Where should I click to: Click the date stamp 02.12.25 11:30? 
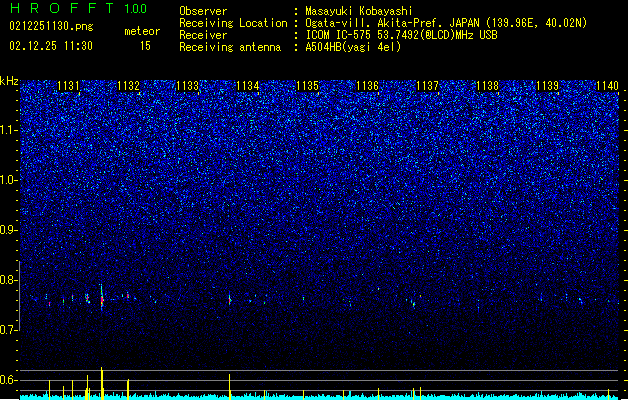click(x=51, y=46)
